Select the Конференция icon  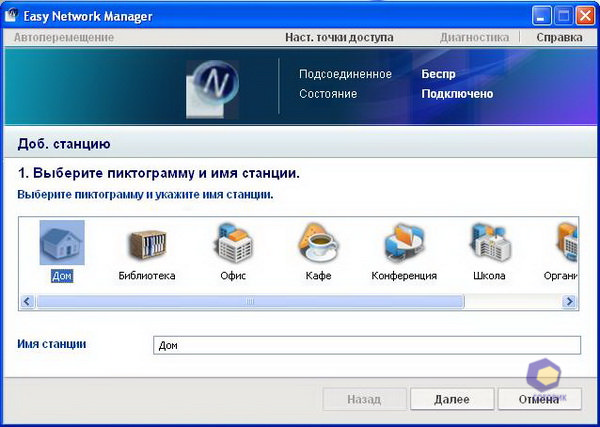404,243
